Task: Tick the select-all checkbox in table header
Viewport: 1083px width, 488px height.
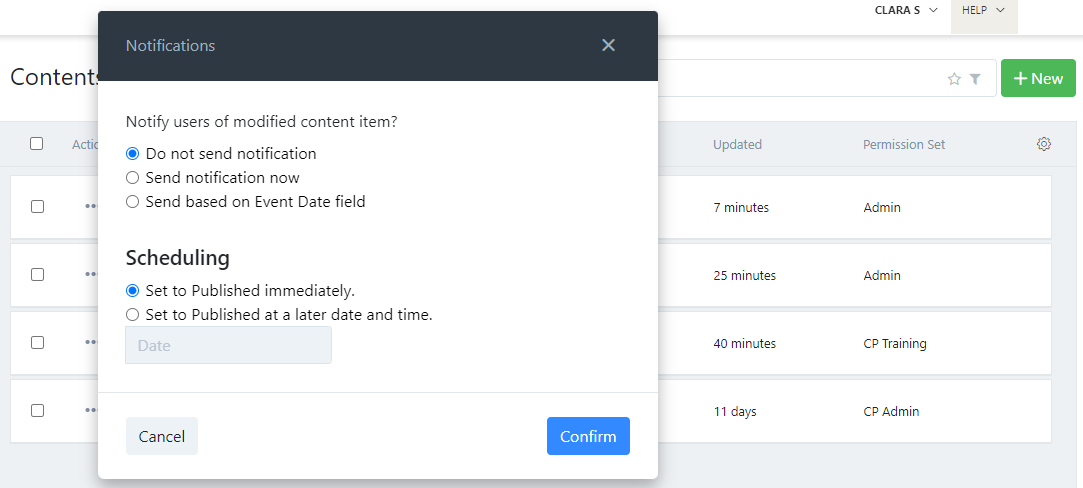Action: coord(37,144)
